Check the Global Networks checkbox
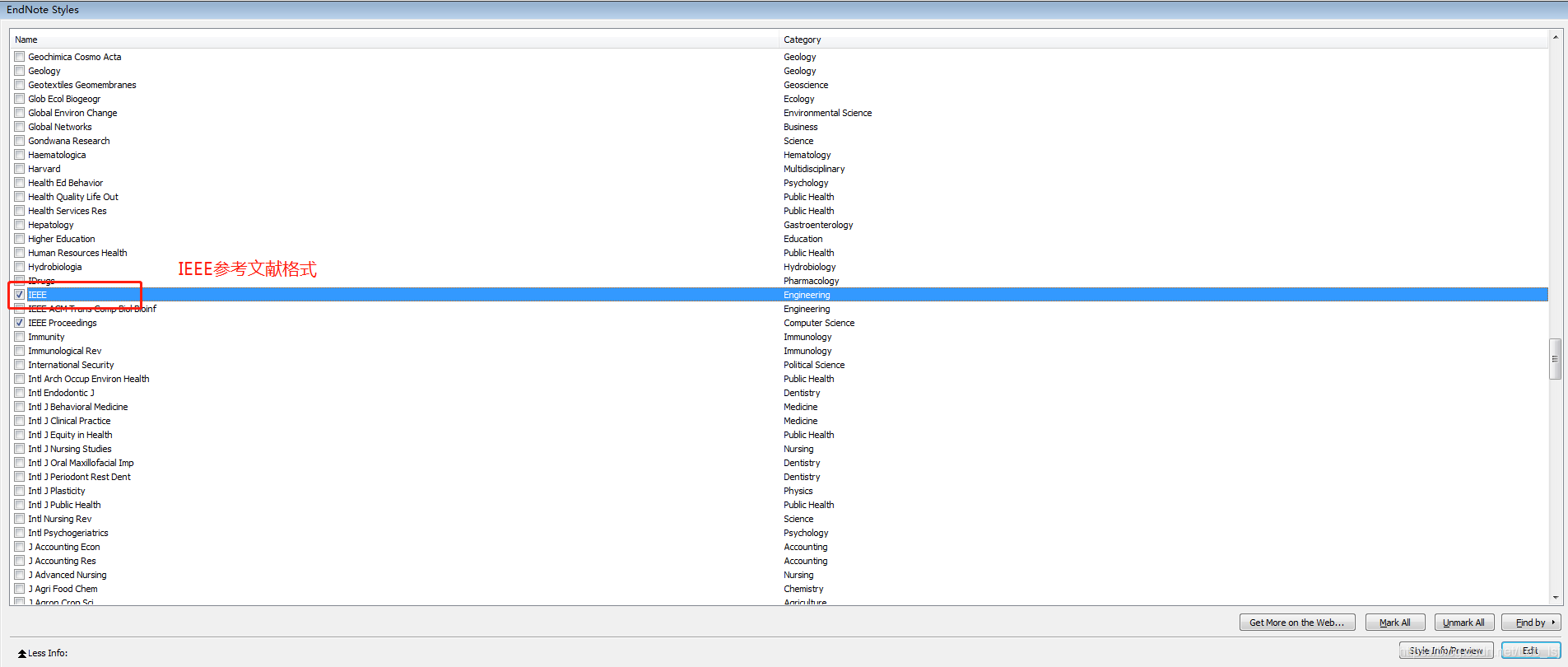This screenshot has height=667, width=1568. click(19, 127)
